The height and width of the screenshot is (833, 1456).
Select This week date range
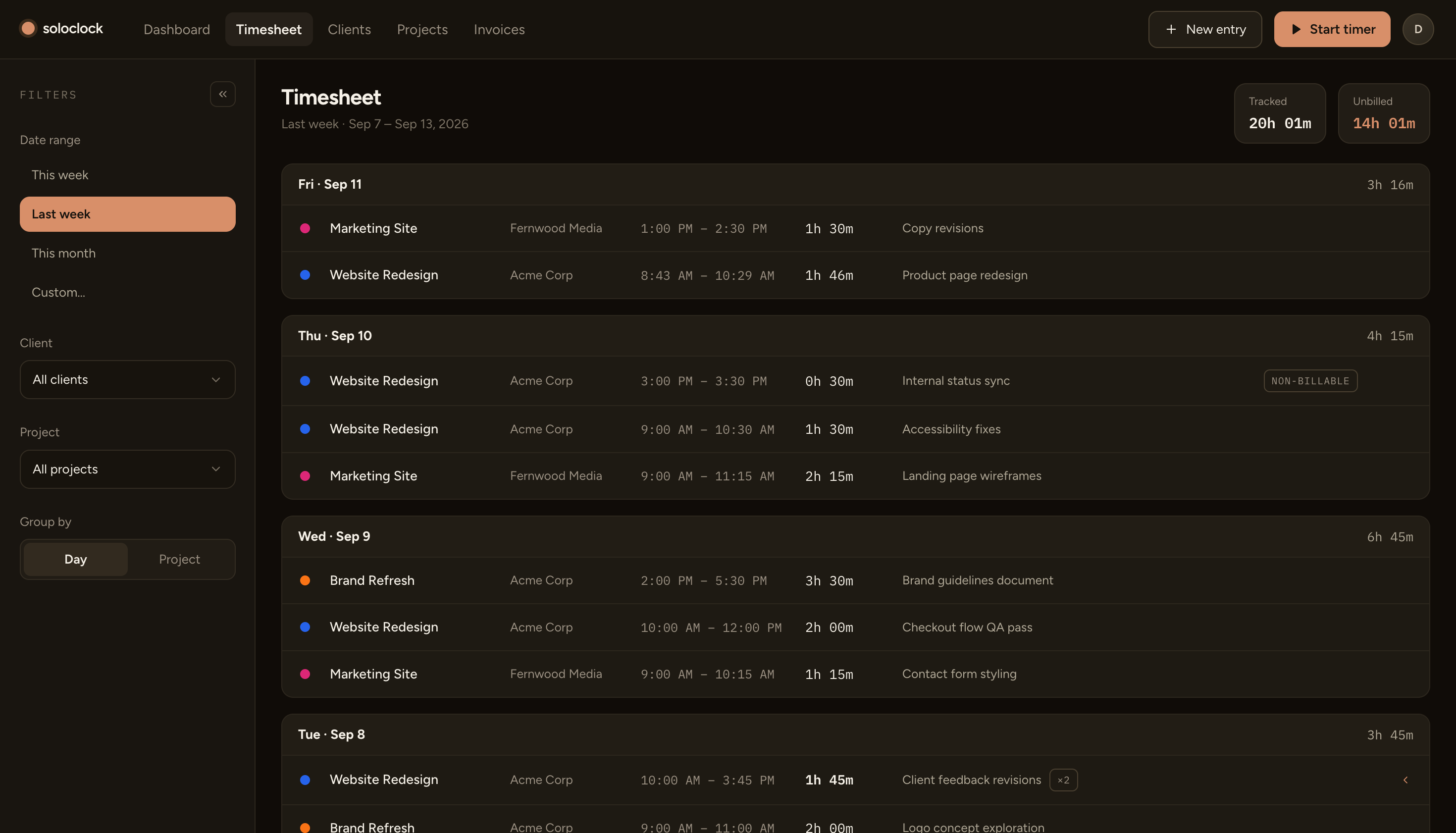click(128, 175)
